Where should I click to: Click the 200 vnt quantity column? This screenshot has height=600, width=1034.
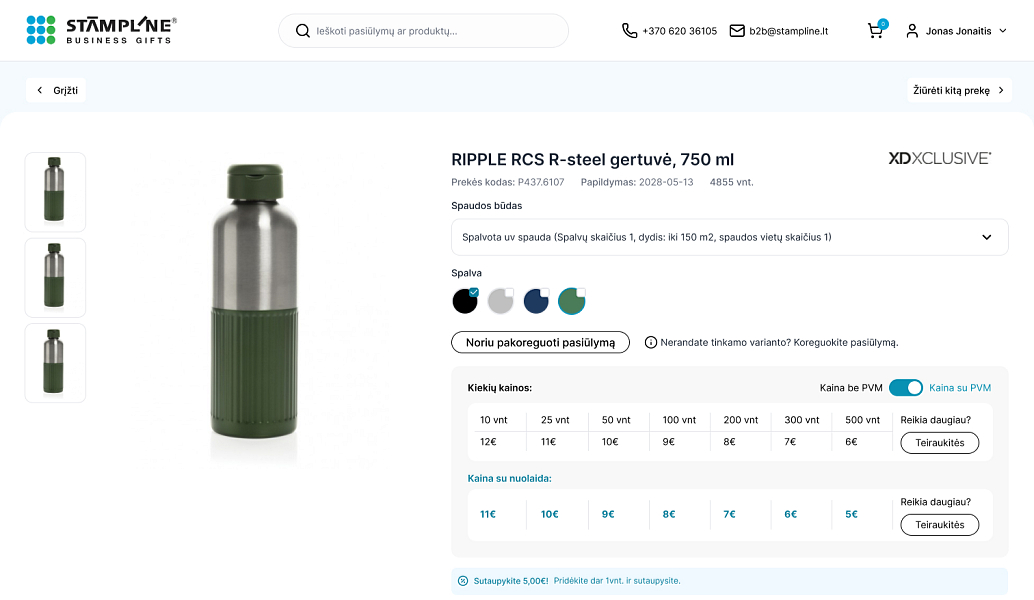coord(741,420)
